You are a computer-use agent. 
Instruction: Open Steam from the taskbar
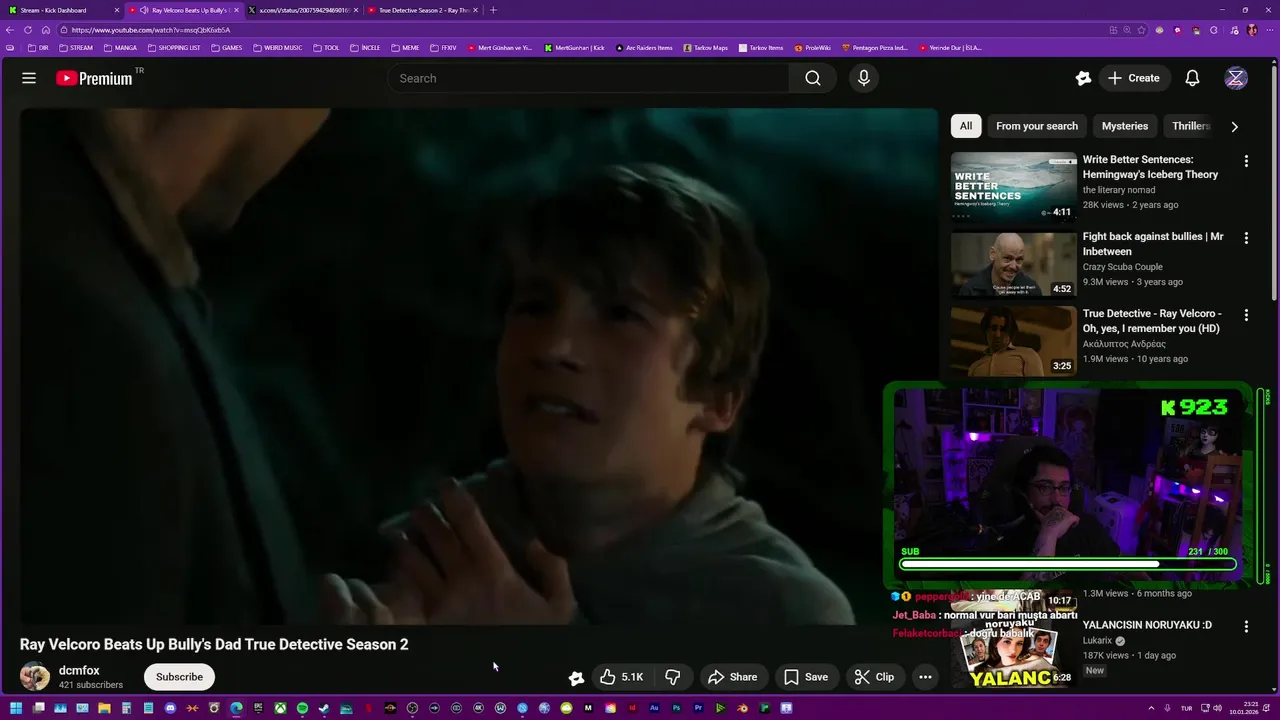pyautogui.click(x=324, y=708)
